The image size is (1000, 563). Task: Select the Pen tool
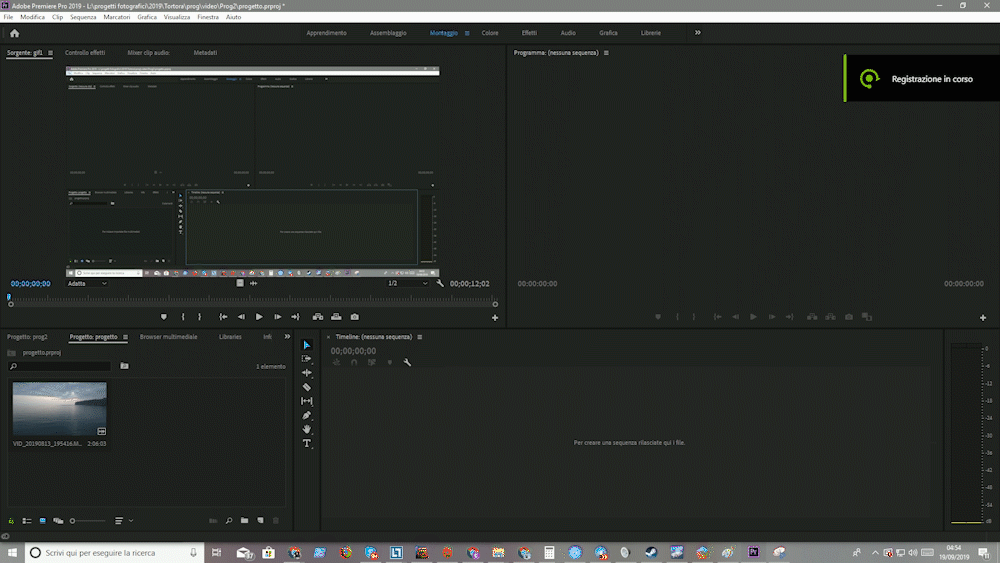[307, 415]
